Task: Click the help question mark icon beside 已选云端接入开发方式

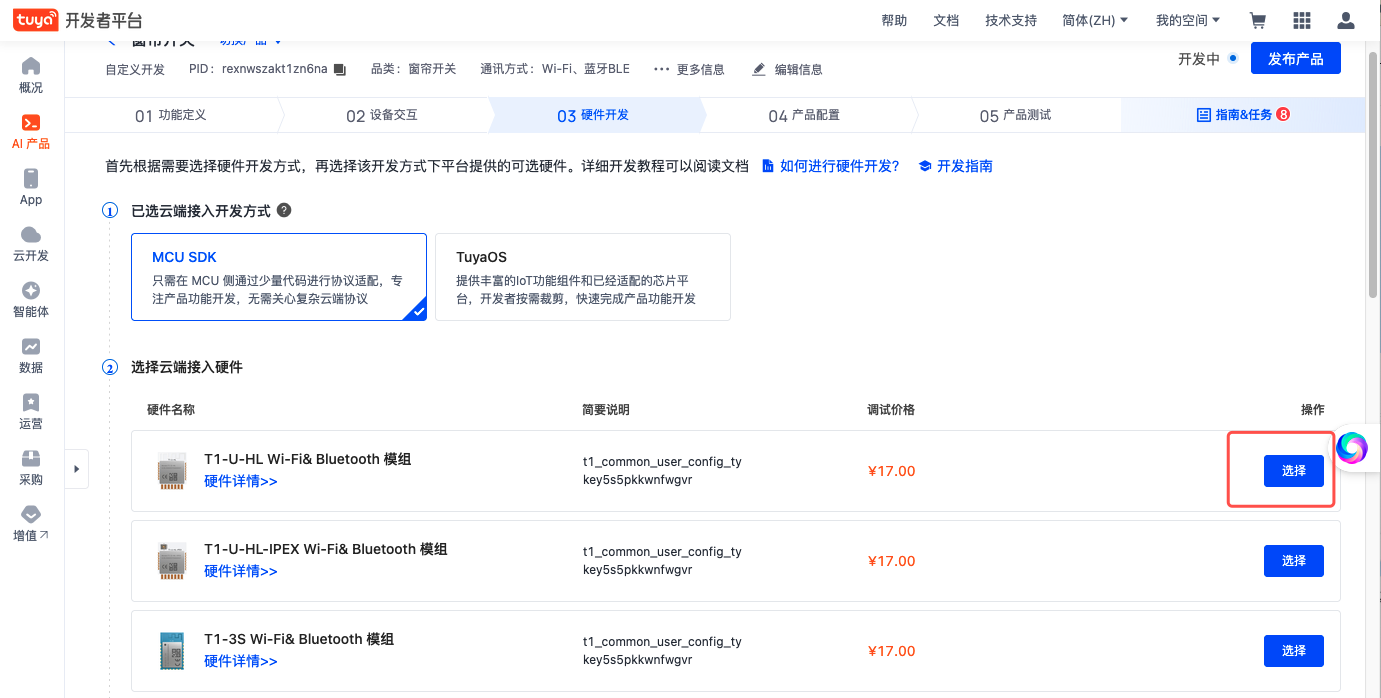Action: pos(284,210)
